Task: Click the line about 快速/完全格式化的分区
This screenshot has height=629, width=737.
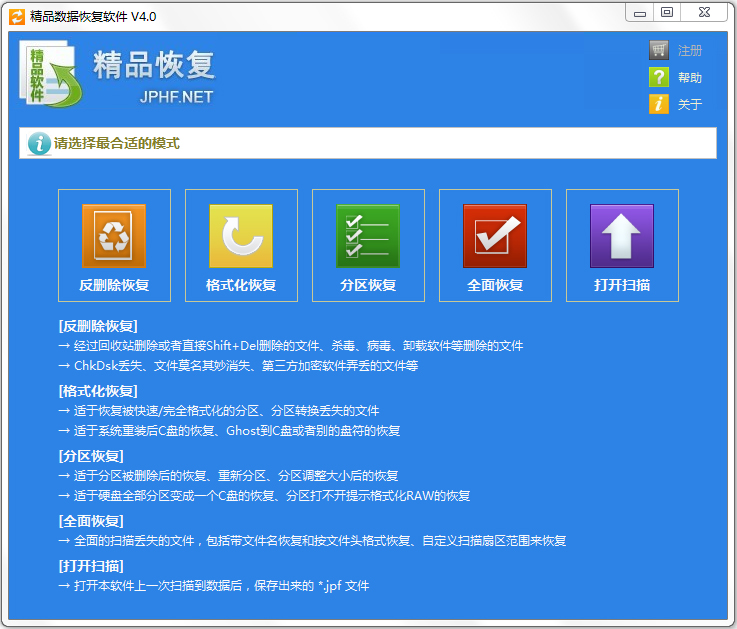Action: click(x=219, y=411)
